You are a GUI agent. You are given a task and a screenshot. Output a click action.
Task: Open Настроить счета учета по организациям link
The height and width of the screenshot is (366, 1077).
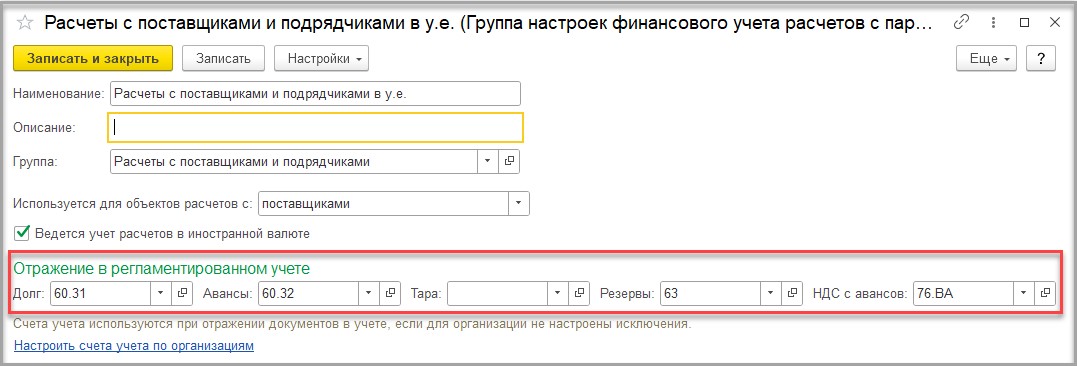pyautogui.click(x=134, y=345)
